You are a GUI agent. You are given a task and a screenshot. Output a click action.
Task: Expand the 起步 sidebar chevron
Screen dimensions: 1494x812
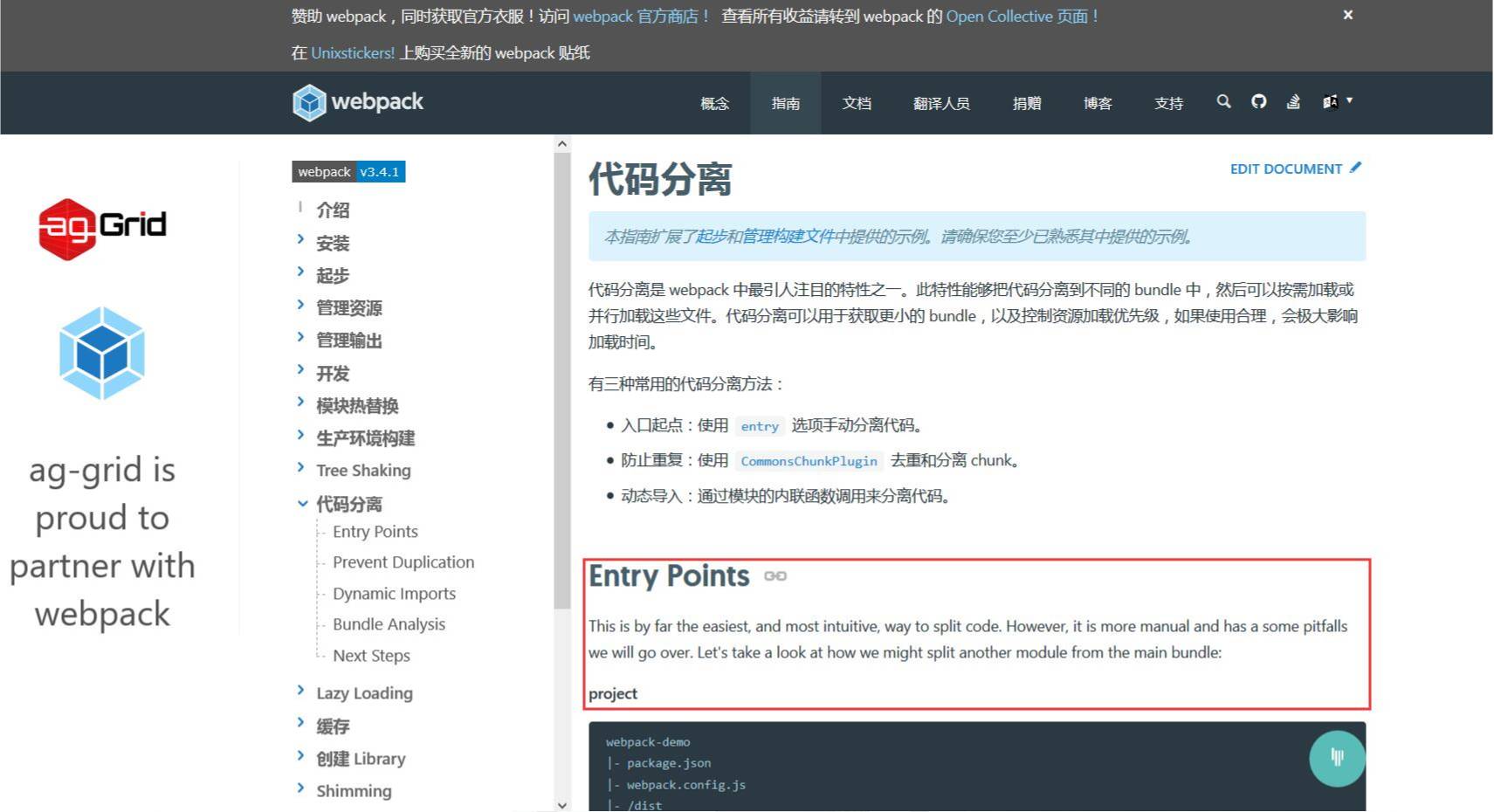click(x=300, y=272)
